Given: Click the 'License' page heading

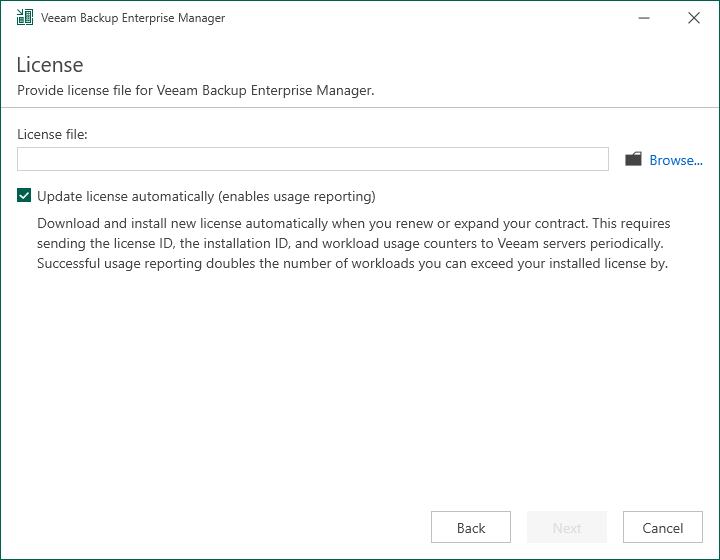Looking at the screenshot, I should (50, 65).
